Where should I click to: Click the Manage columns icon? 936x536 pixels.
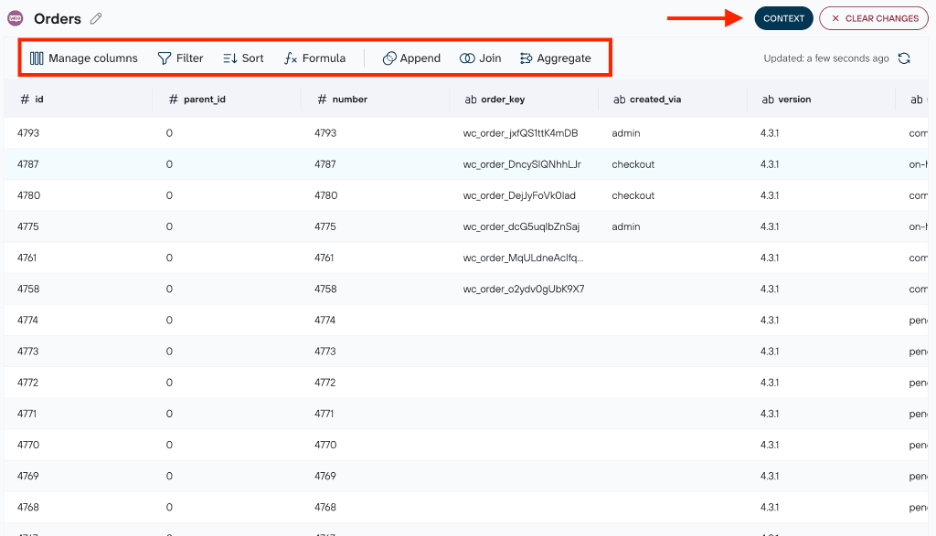(36, 58)
